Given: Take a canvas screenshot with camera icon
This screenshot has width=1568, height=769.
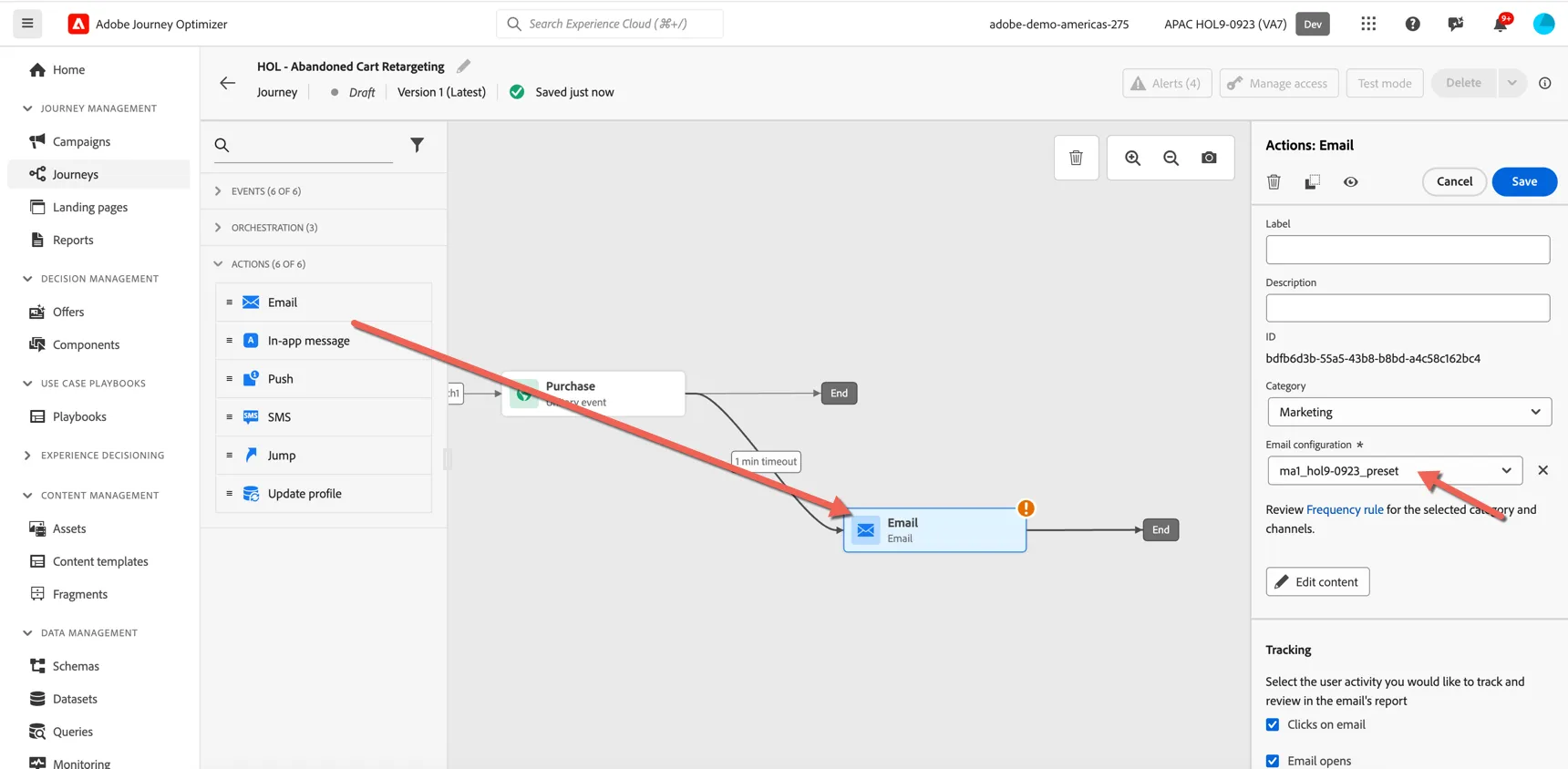Looking at the screenshot, I should (1209, 158).
